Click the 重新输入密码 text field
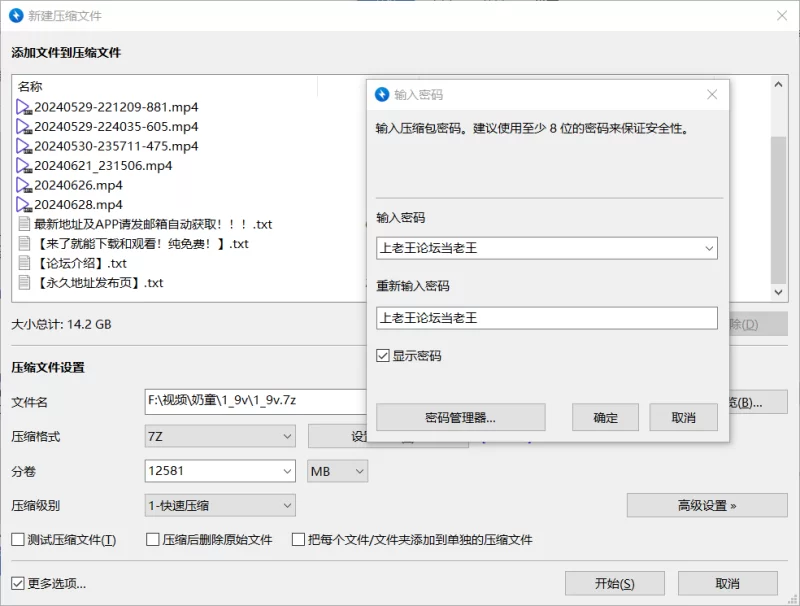800x606 pixels. (x=547, y=318)
